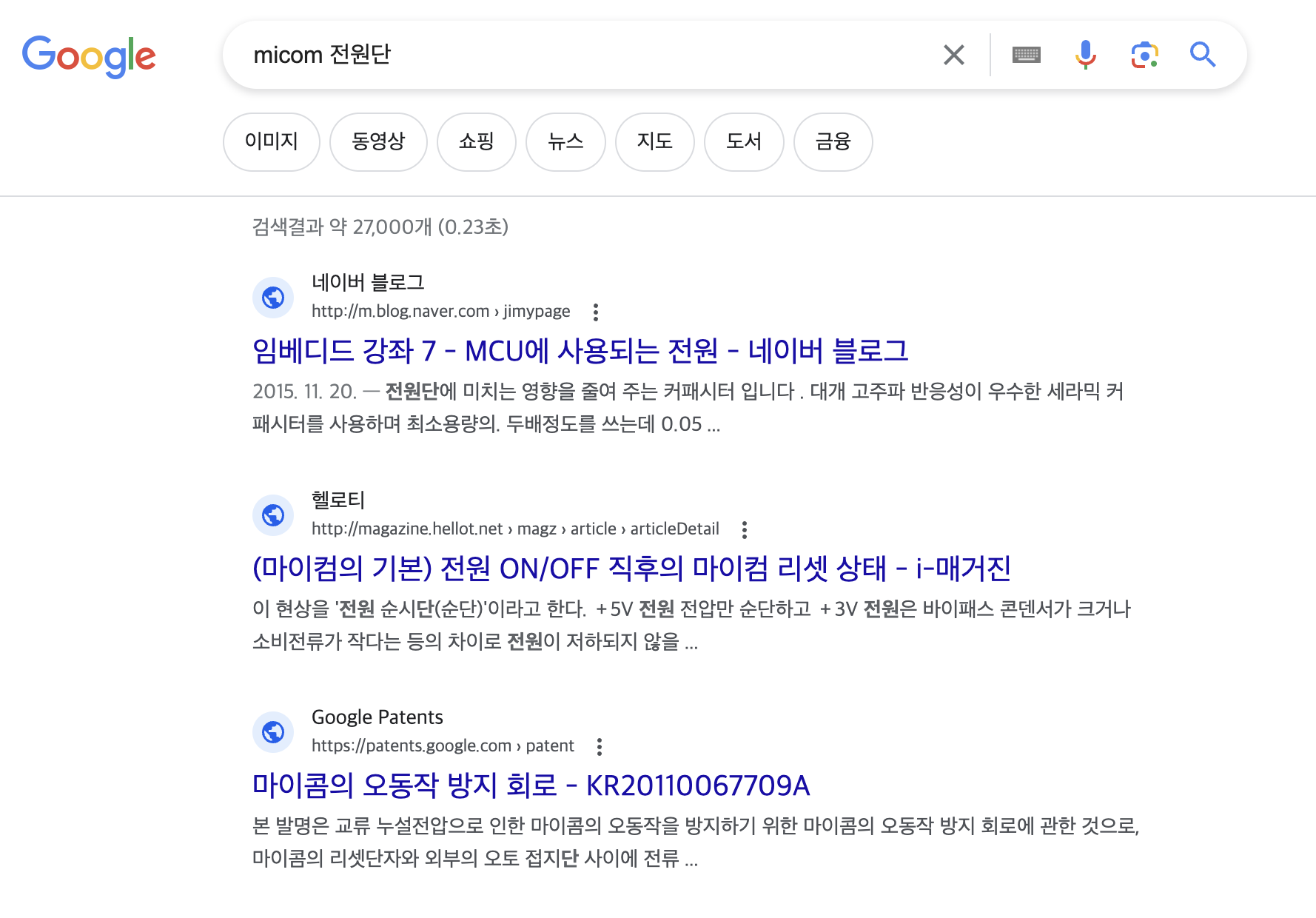Click globe favicon of 헬로티 result
Image resolution: width=1316 pixels, height=918 pixels.
(x=273, y=515)
